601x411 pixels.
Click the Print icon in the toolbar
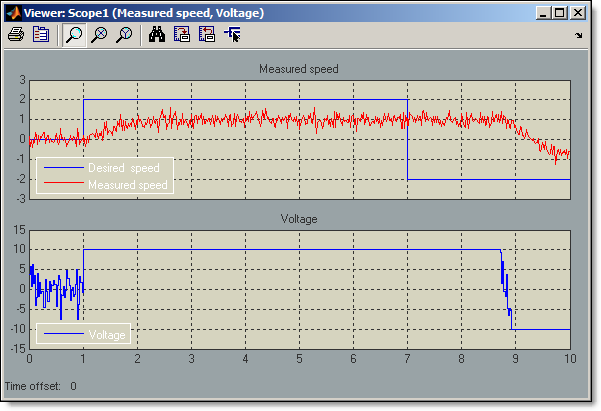point(16,34)
